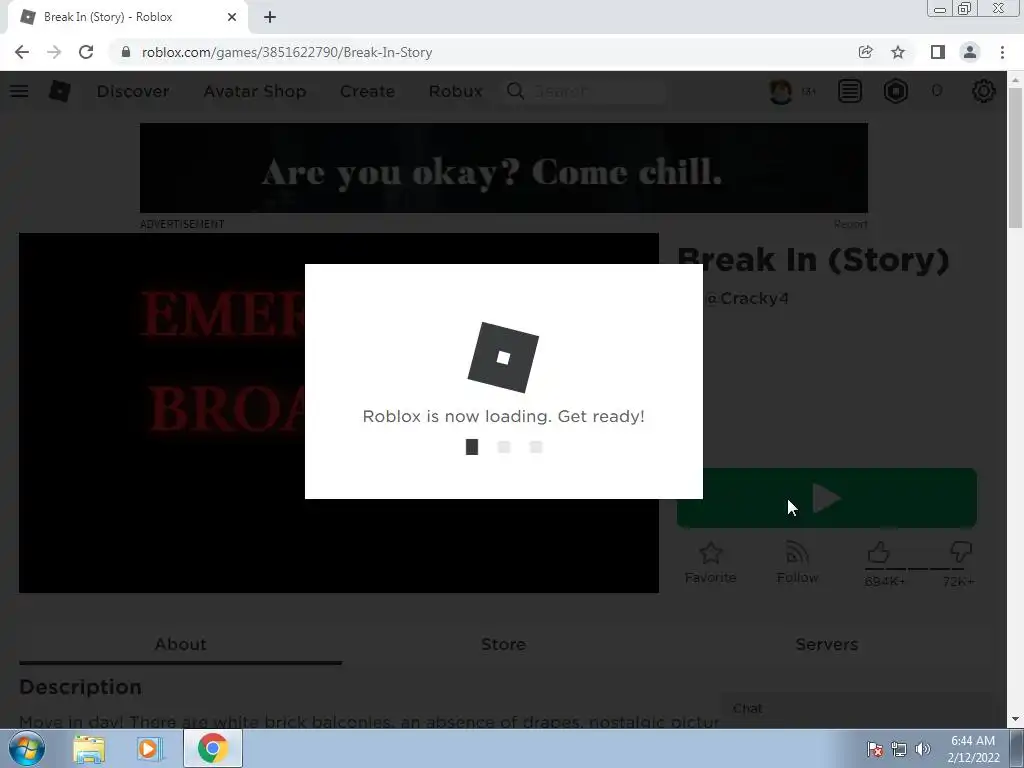Share this page from address bar

[x=865, y=52]
